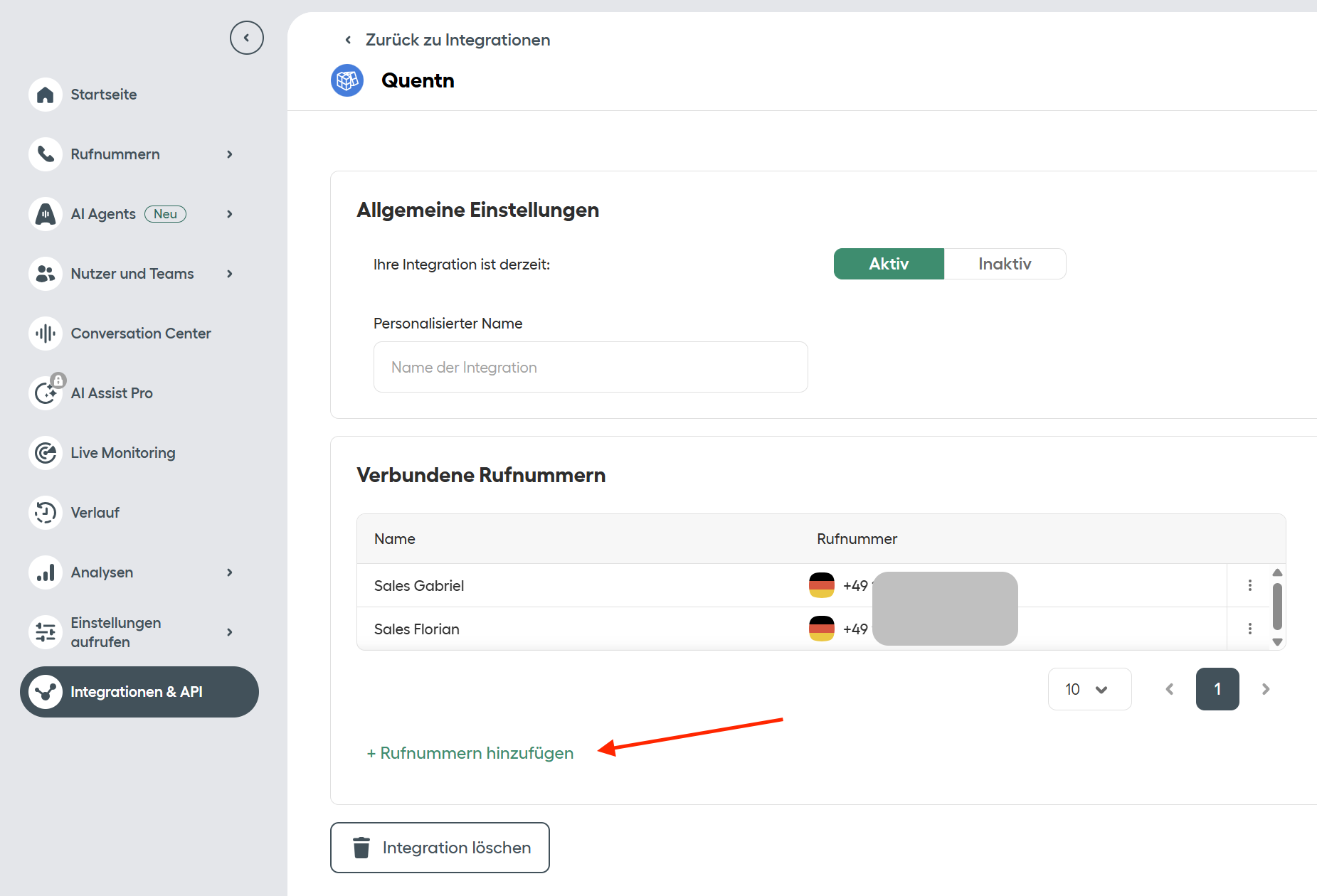Focus the Name der Integration input field
The image size is (1317, 896).
point(591,367)
